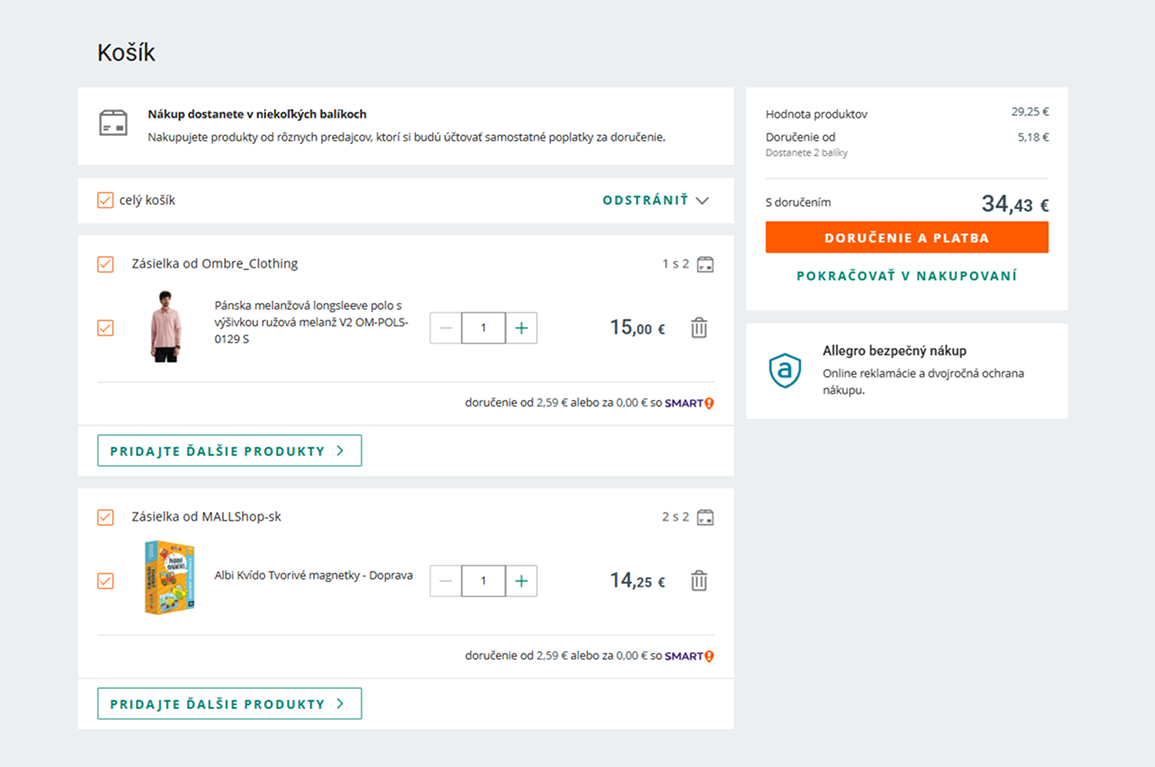Click the Allegro shield icon

[785, 370]
